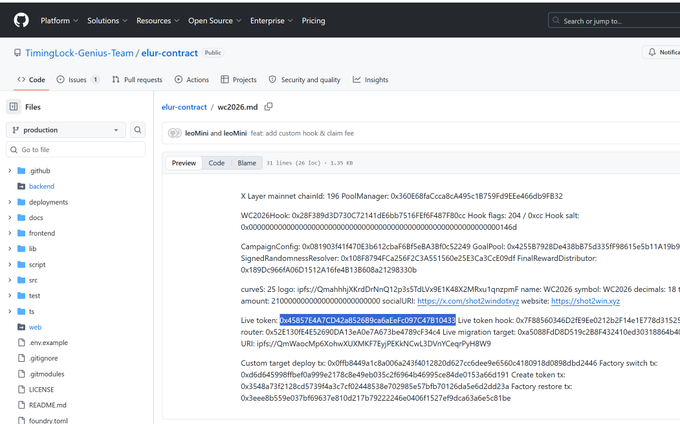Open the leoMini author avatars
680x424 pixels.
[174, 133]
